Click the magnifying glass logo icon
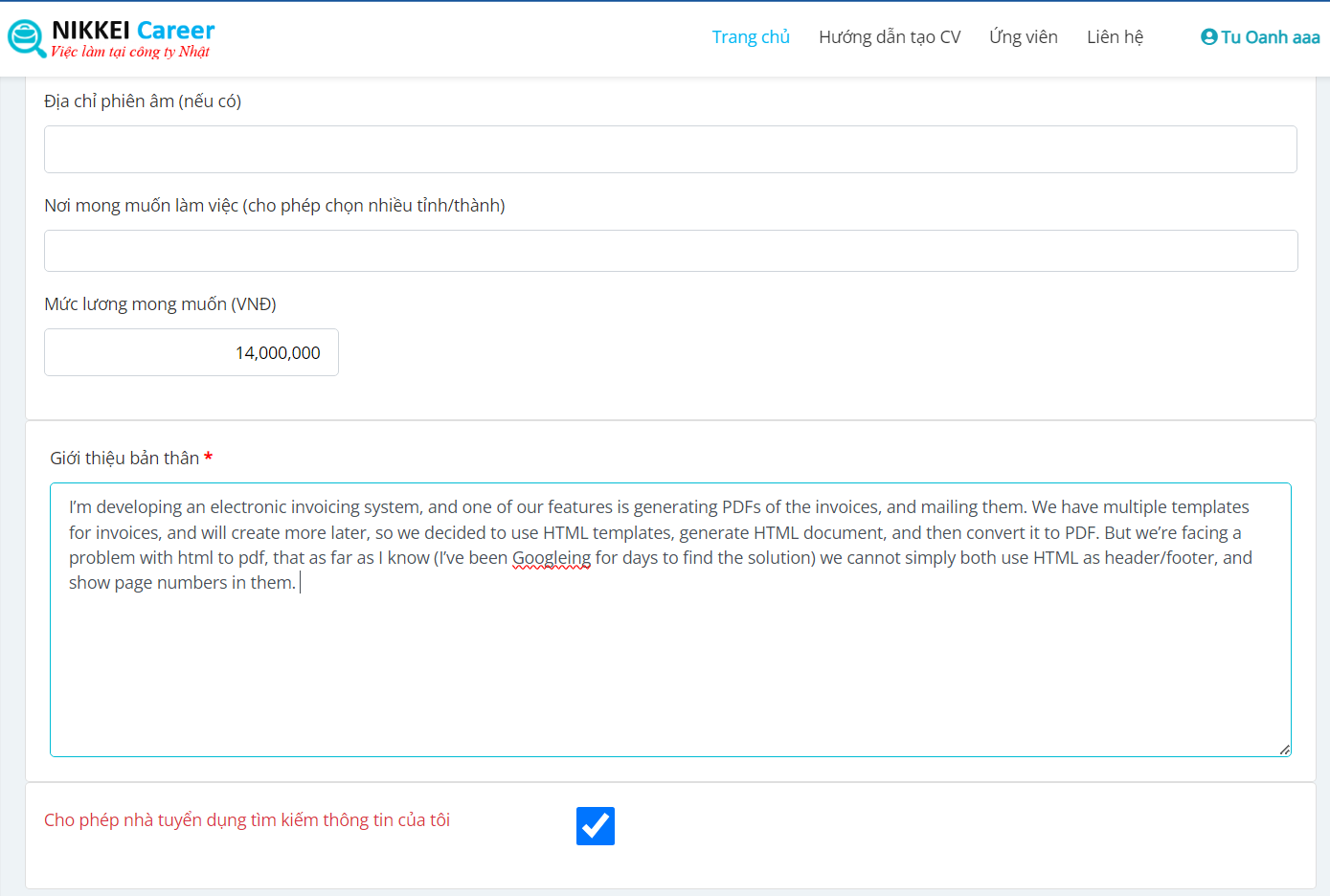Image resolution: width=1330 pixels, height=896 pixels. point(26,38)
